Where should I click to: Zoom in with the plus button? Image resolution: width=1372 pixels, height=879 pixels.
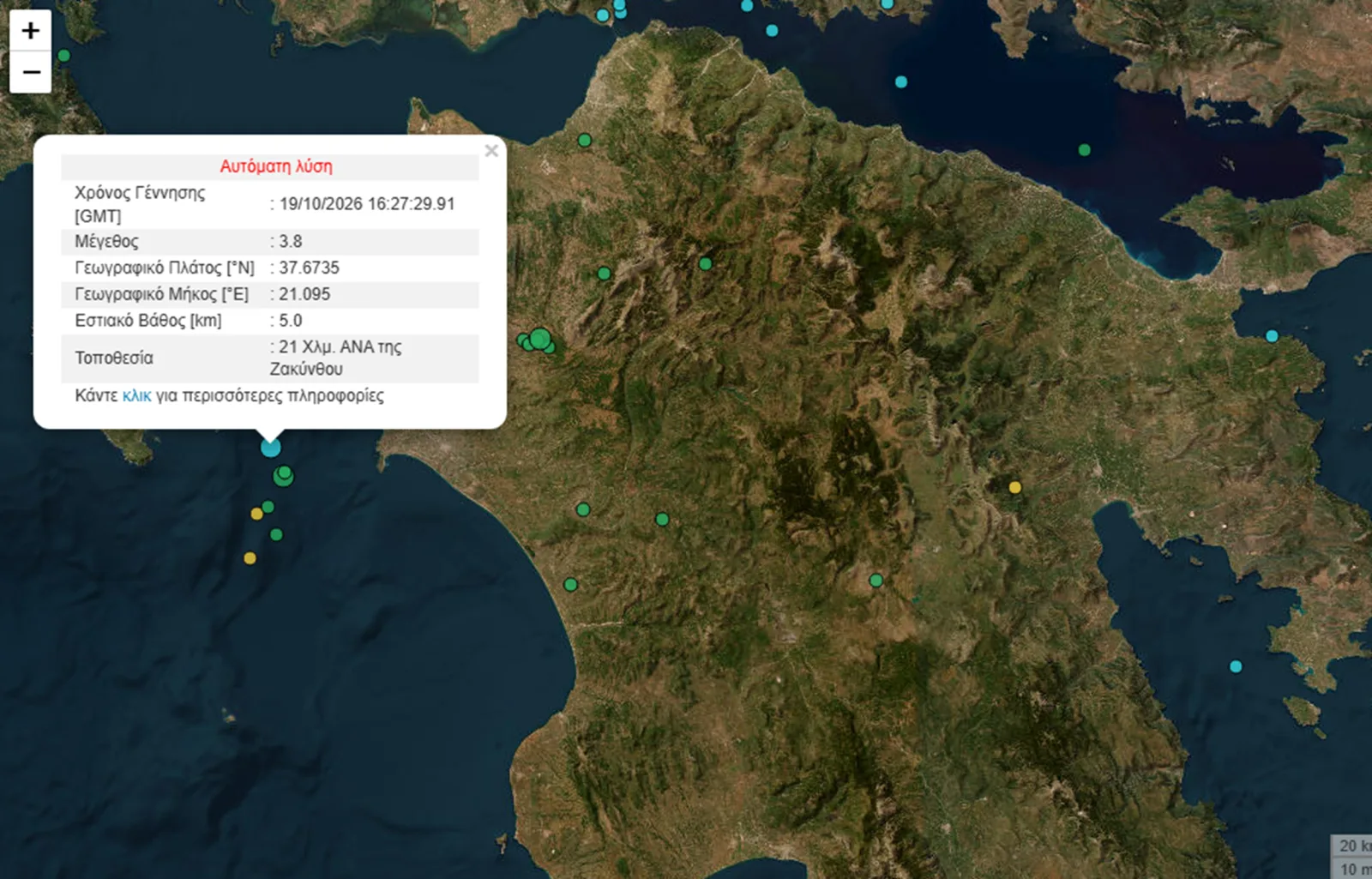[30, 31]
